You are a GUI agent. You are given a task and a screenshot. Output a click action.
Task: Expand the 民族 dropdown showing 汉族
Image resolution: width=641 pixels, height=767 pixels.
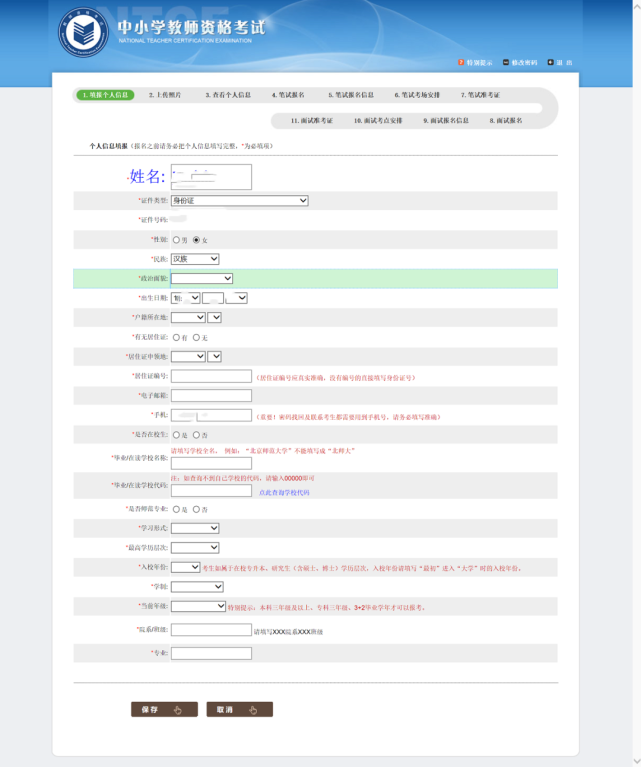[195, 259]
